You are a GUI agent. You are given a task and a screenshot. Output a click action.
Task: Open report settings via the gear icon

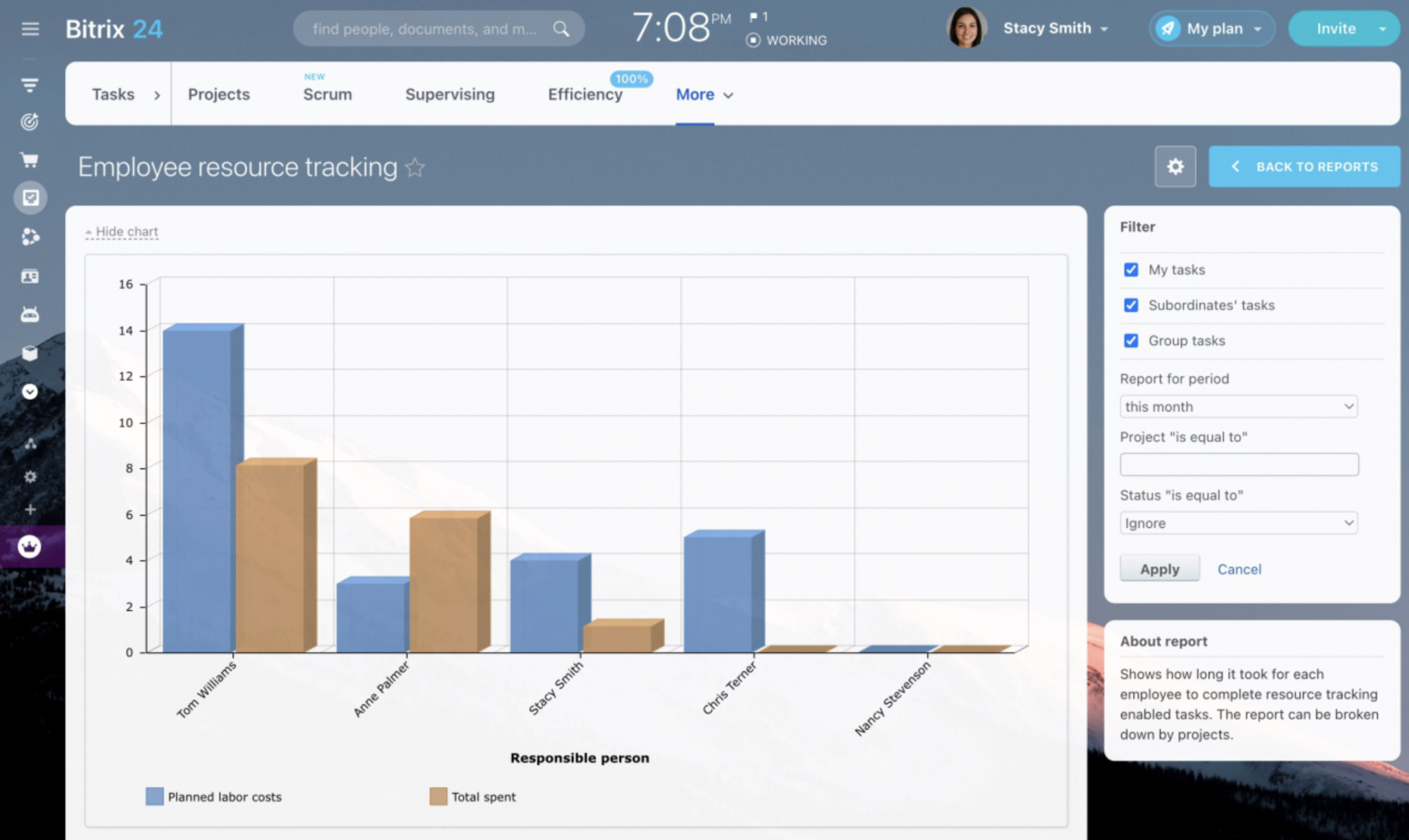click(x=1175, y=167)
